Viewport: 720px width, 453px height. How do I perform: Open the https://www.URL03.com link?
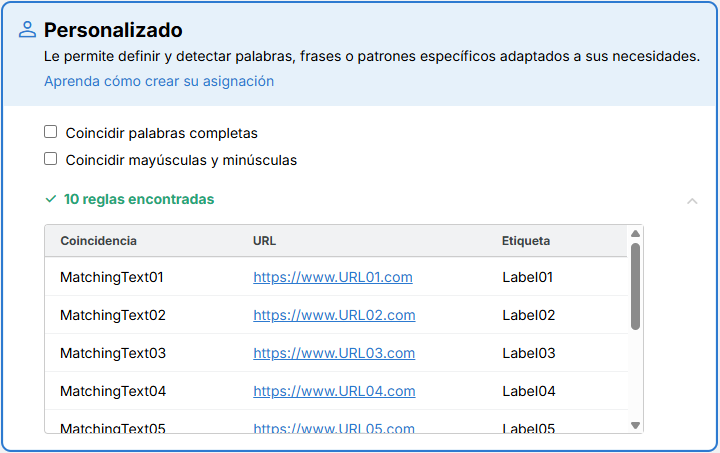pos(334,353)
